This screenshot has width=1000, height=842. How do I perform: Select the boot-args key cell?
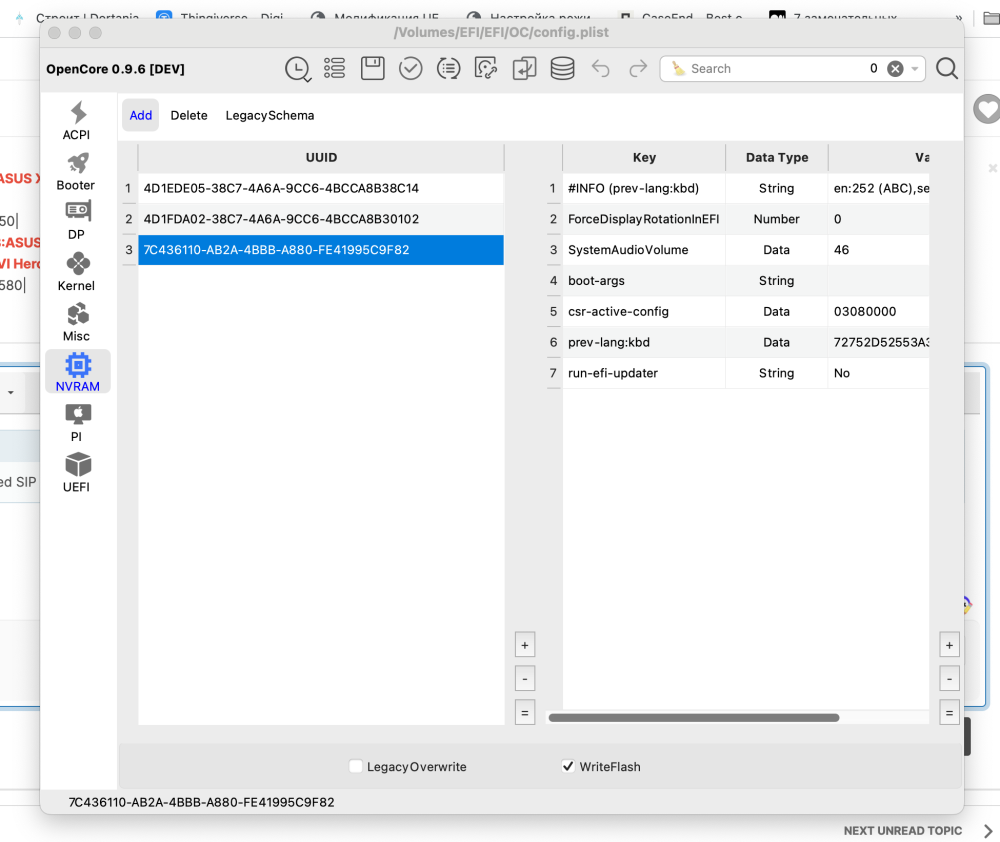(644, 281)
